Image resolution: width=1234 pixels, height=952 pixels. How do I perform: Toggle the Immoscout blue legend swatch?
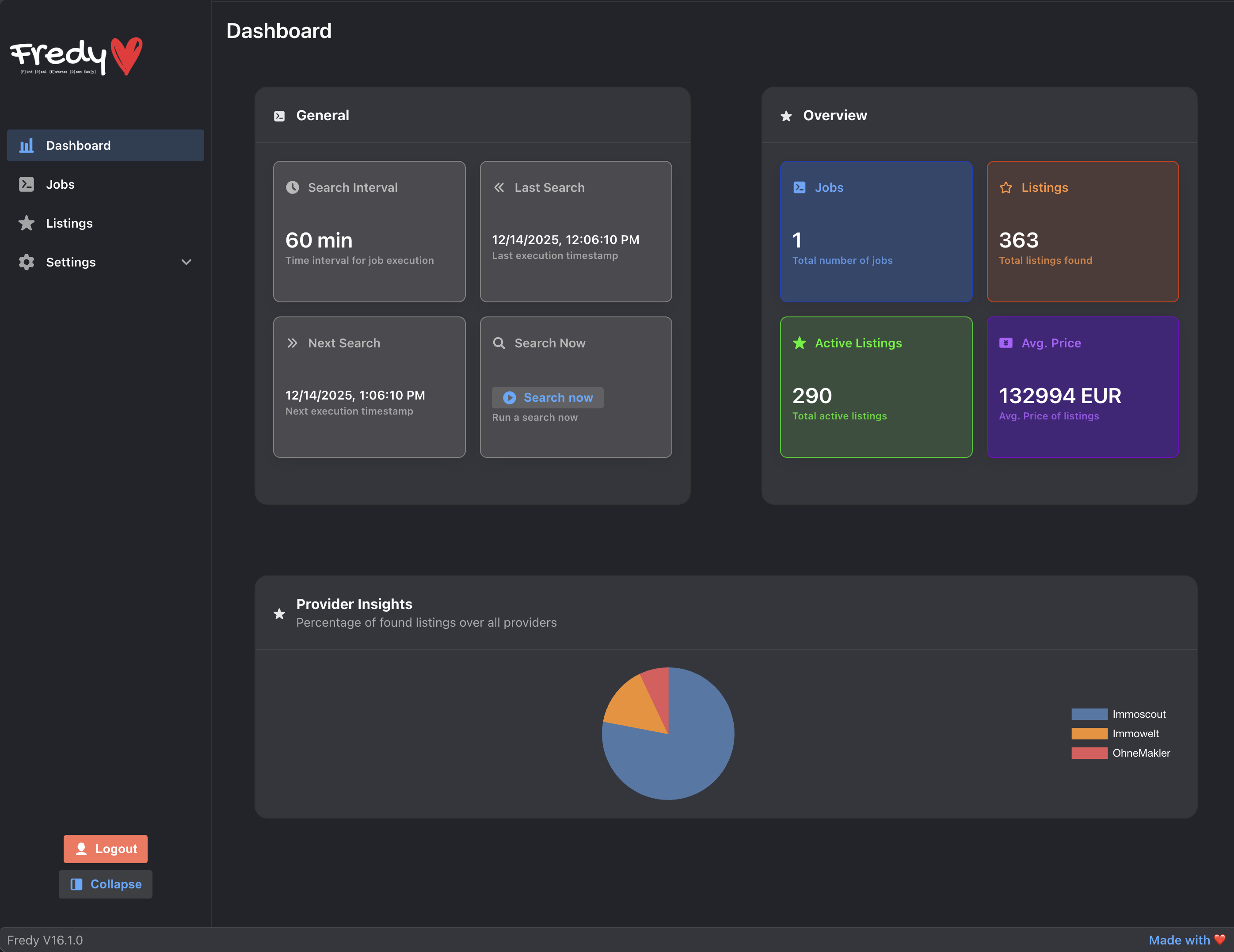[x=1089, y=714]
